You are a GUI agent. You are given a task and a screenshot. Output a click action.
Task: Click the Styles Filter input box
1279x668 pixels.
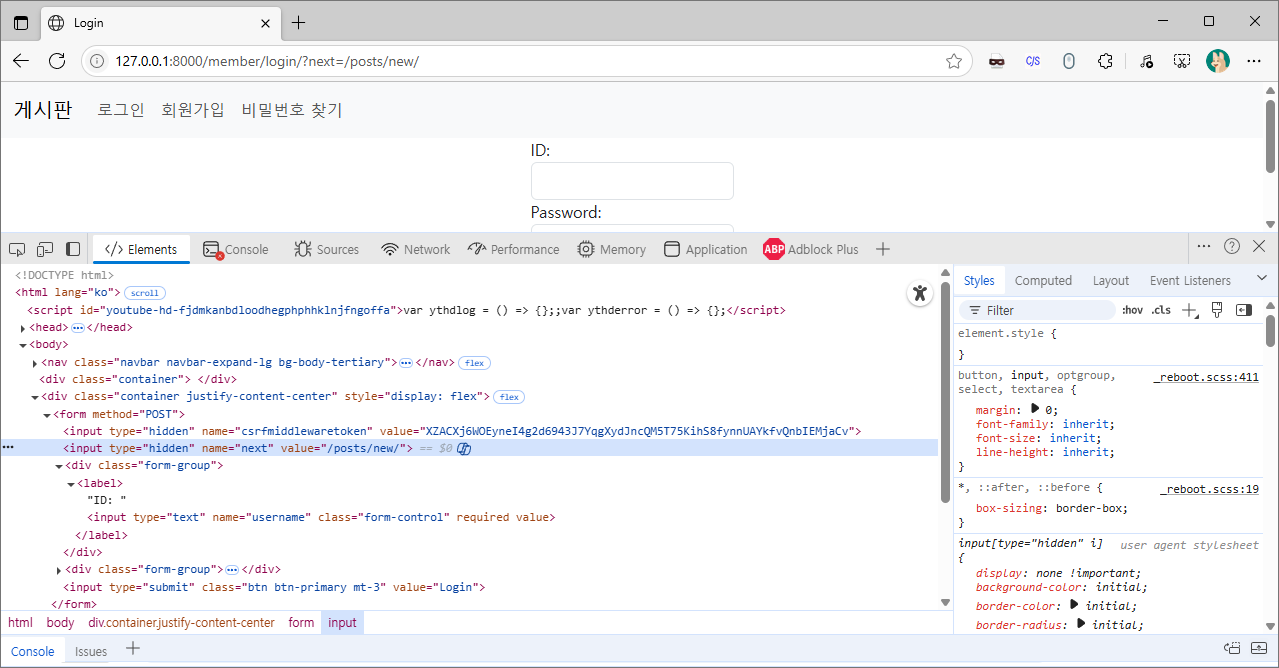(1036, 310)
